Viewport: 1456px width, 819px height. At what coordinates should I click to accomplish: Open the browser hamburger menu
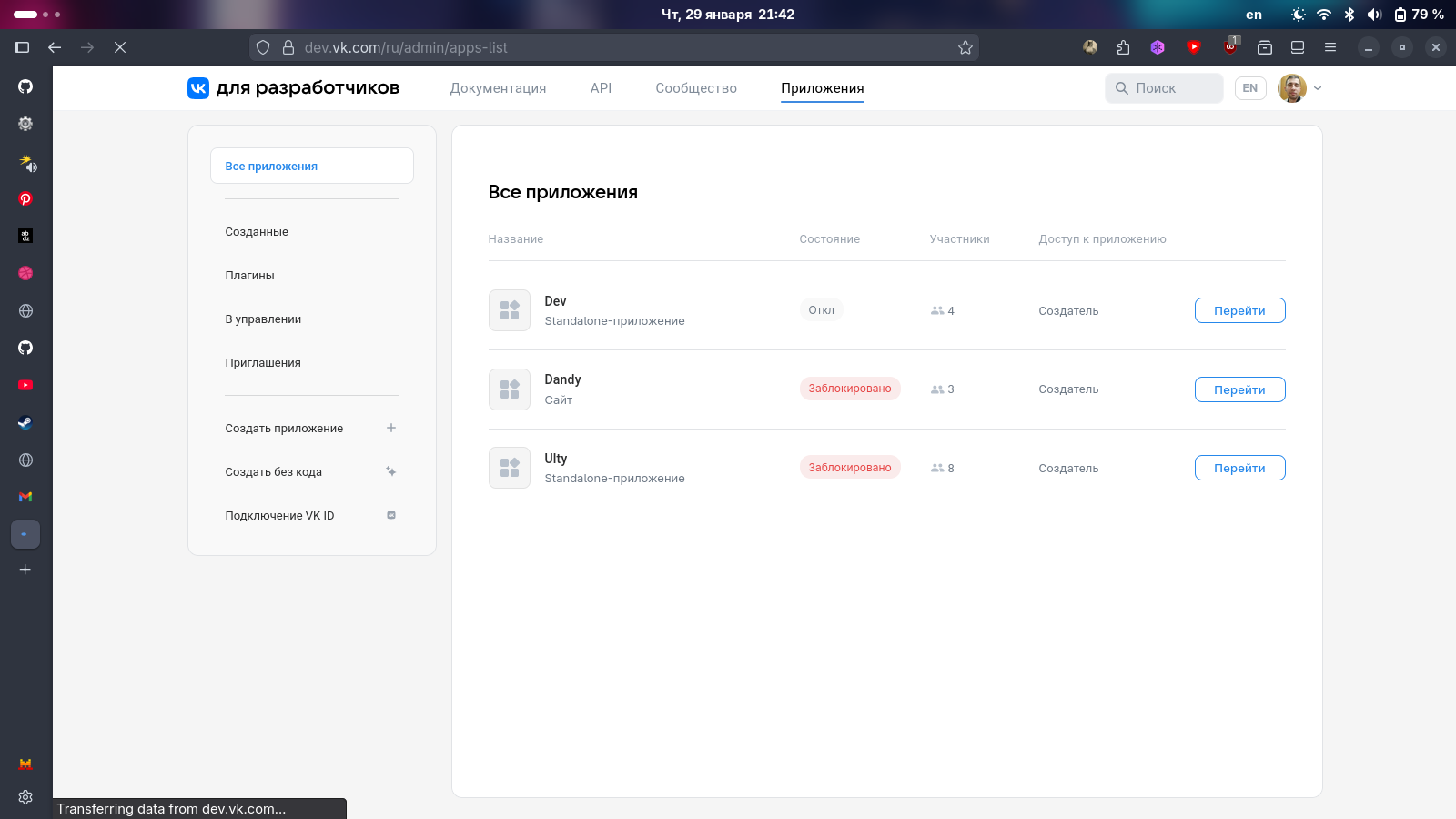[x=1330, y=47]
